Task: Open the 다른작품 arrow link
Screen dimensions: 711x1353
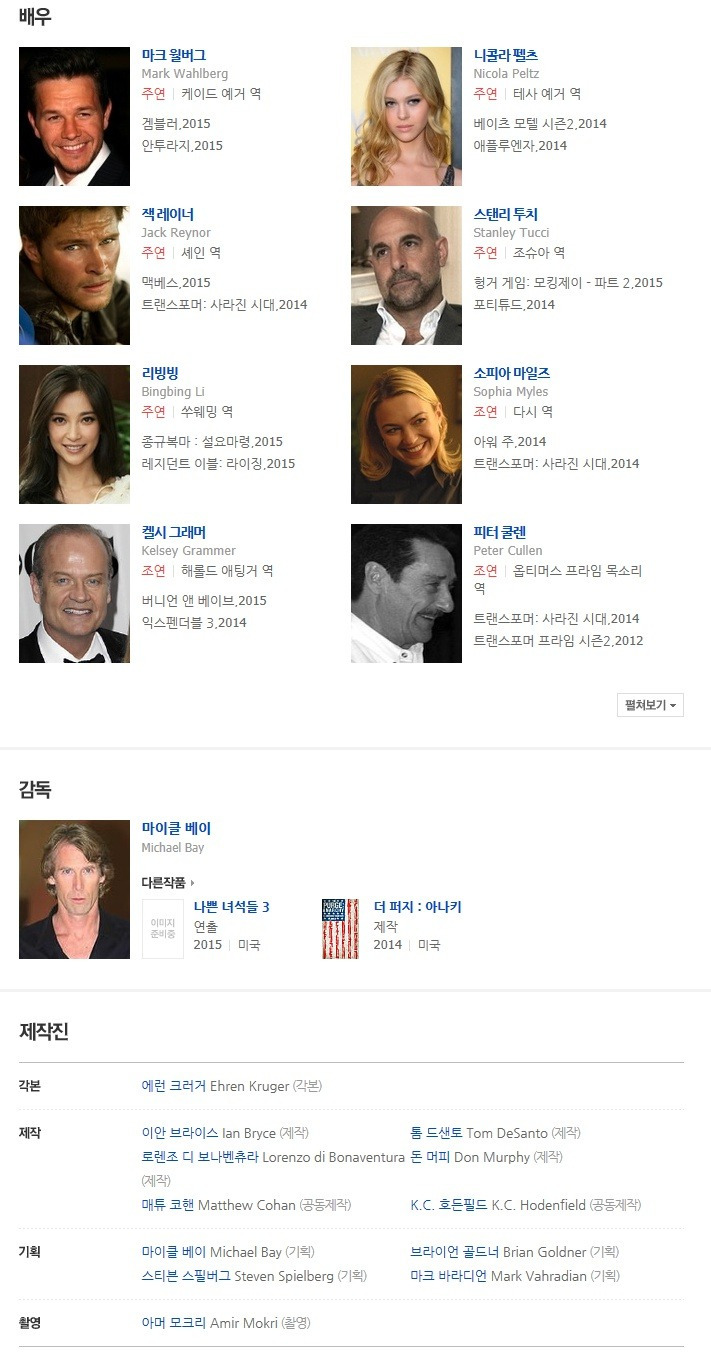Action: click(x=168, y=883)
